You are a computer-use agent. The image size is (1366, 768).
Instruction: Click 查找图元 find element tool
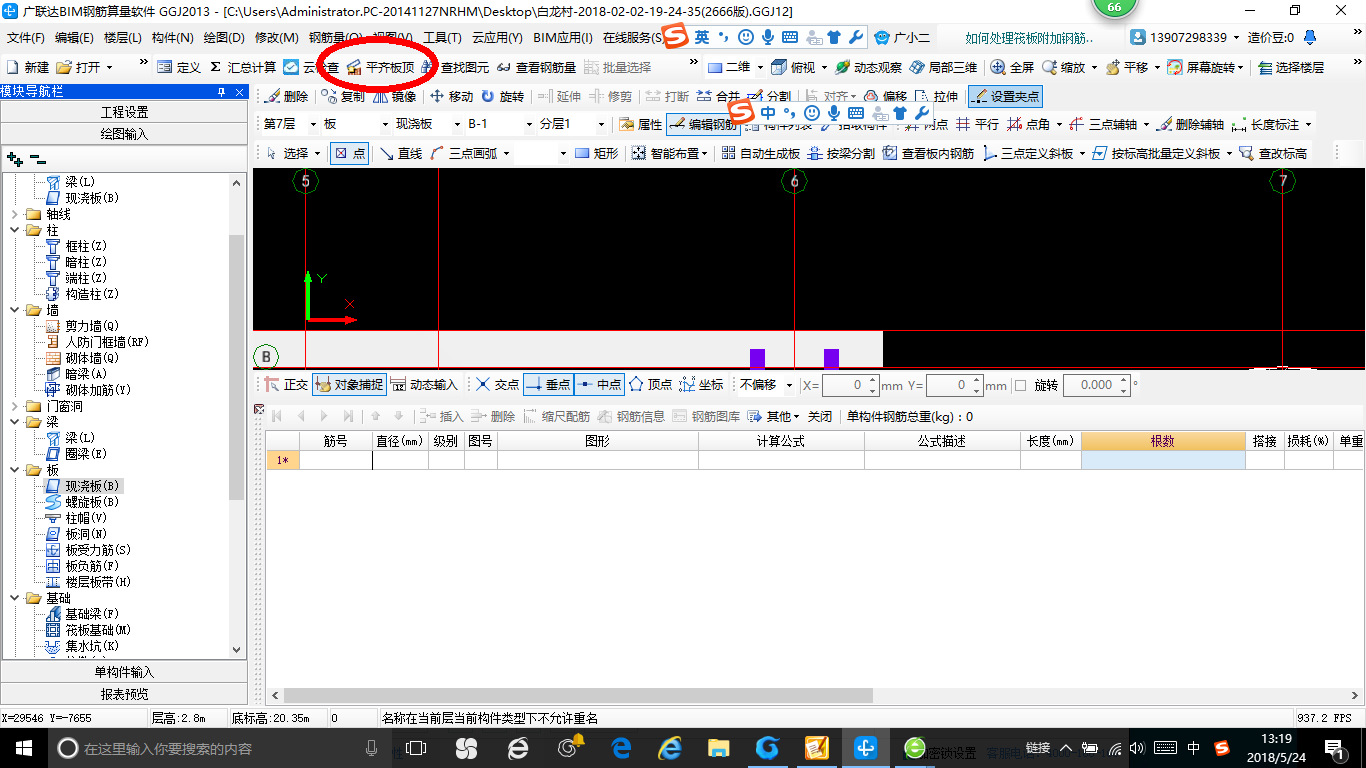coord(455,67)
